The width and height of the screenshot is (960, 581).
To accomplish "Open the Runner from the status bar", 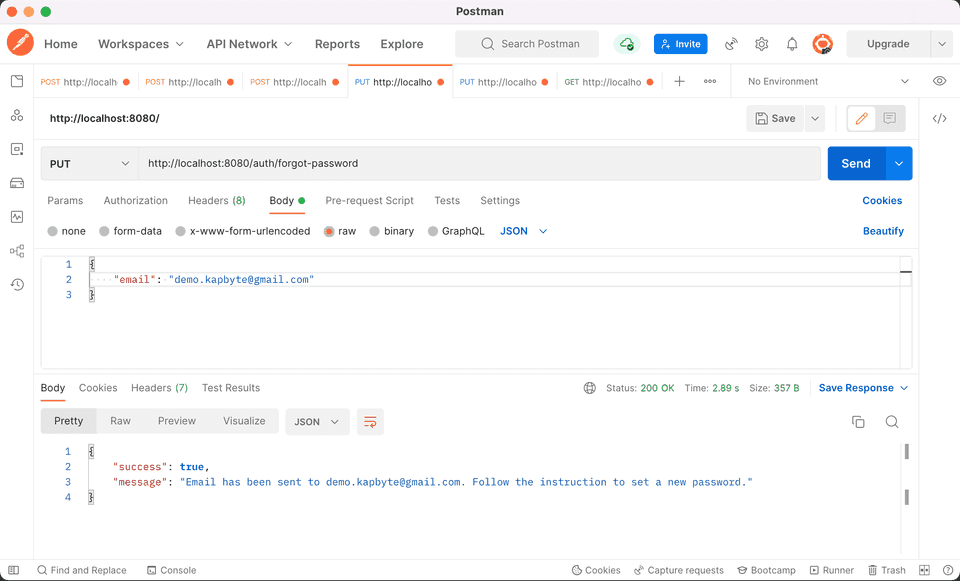I will click(832, 570).
